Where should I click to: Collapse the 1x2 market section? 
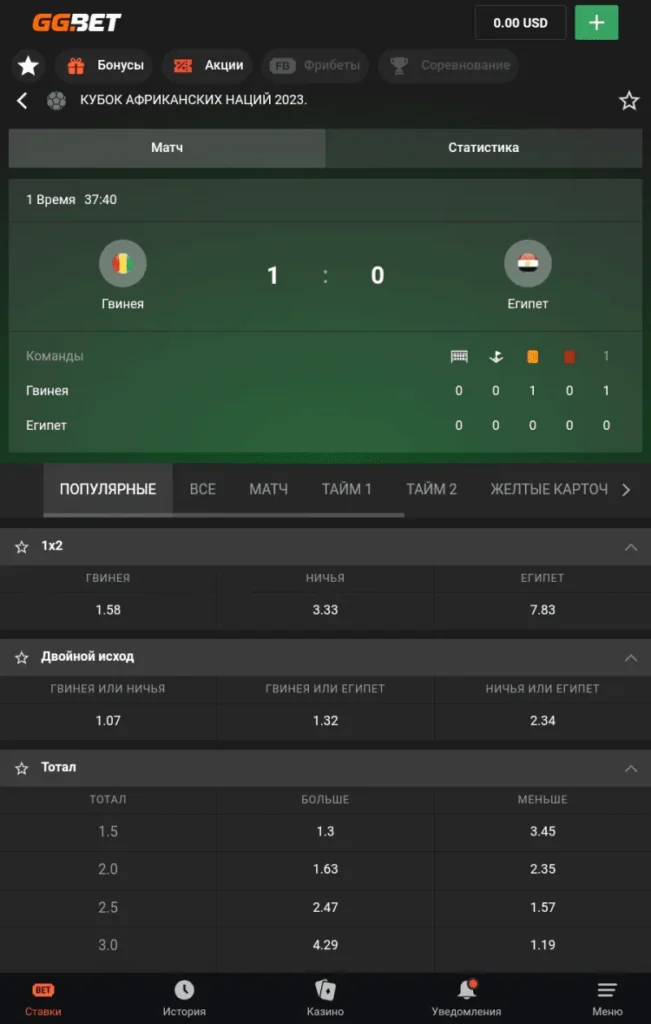pyautogui.click(x=631, y=547)
